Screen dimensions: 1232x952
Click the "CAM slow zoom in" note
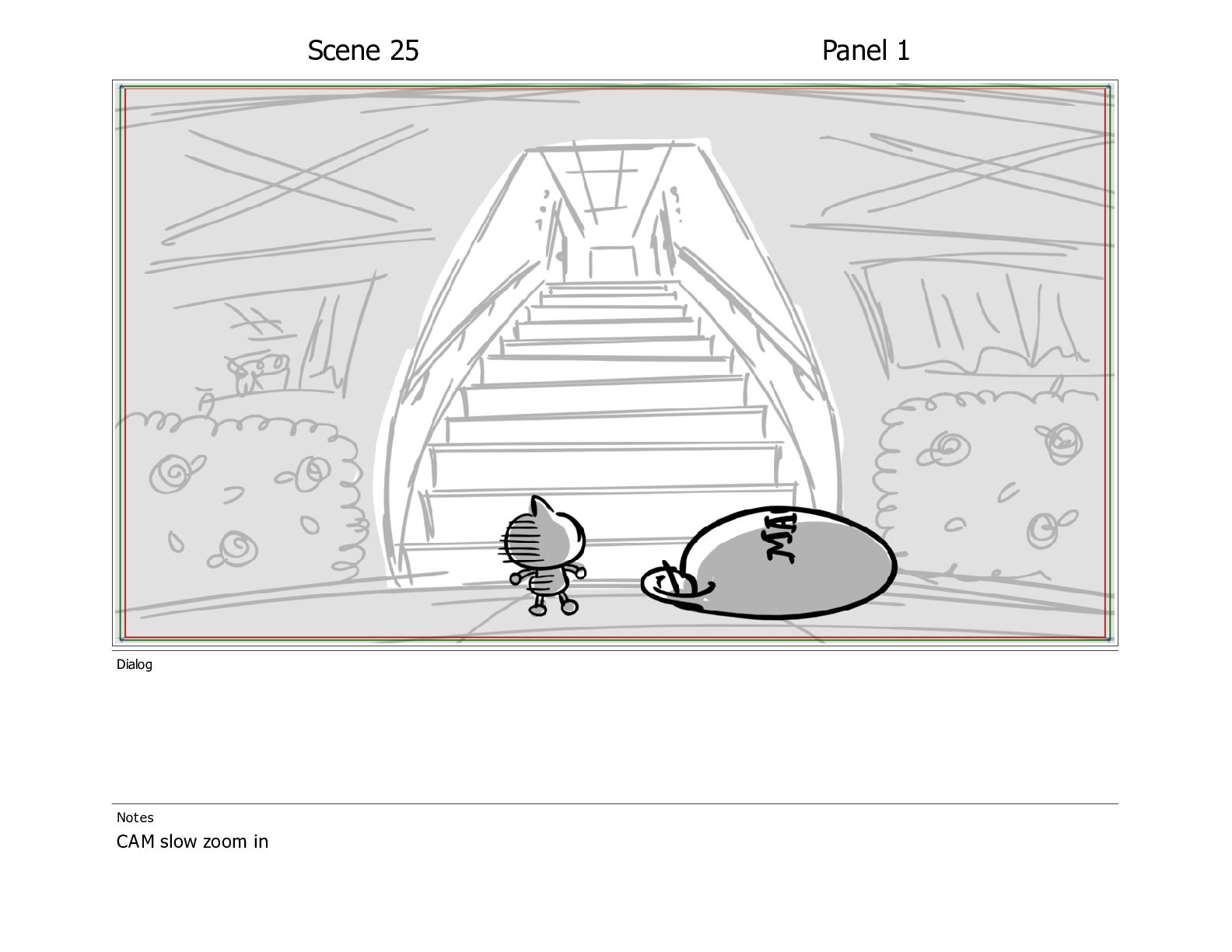tap(192, 842)
